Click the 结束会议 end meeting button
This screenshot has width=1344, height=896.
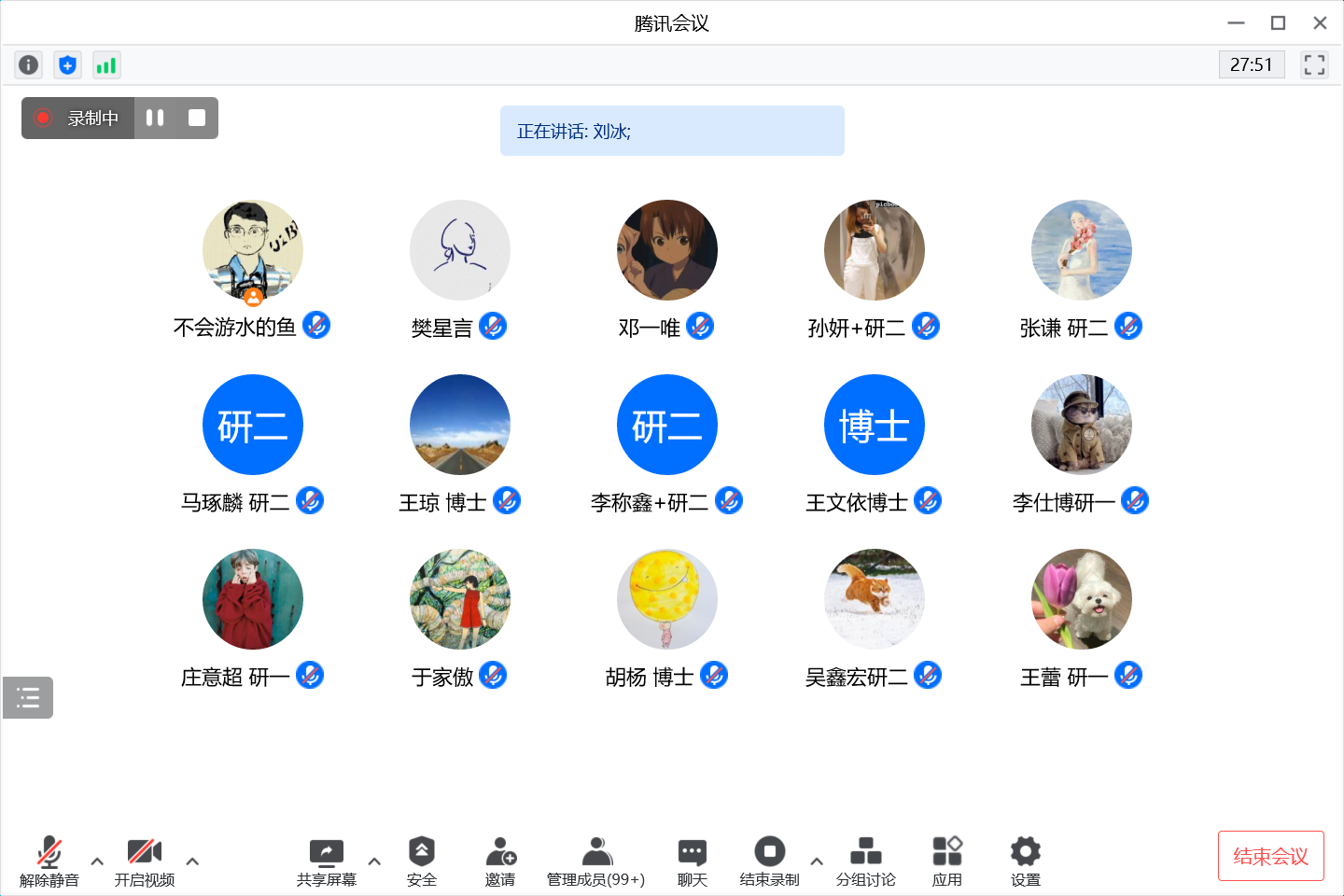[1270, 854]
